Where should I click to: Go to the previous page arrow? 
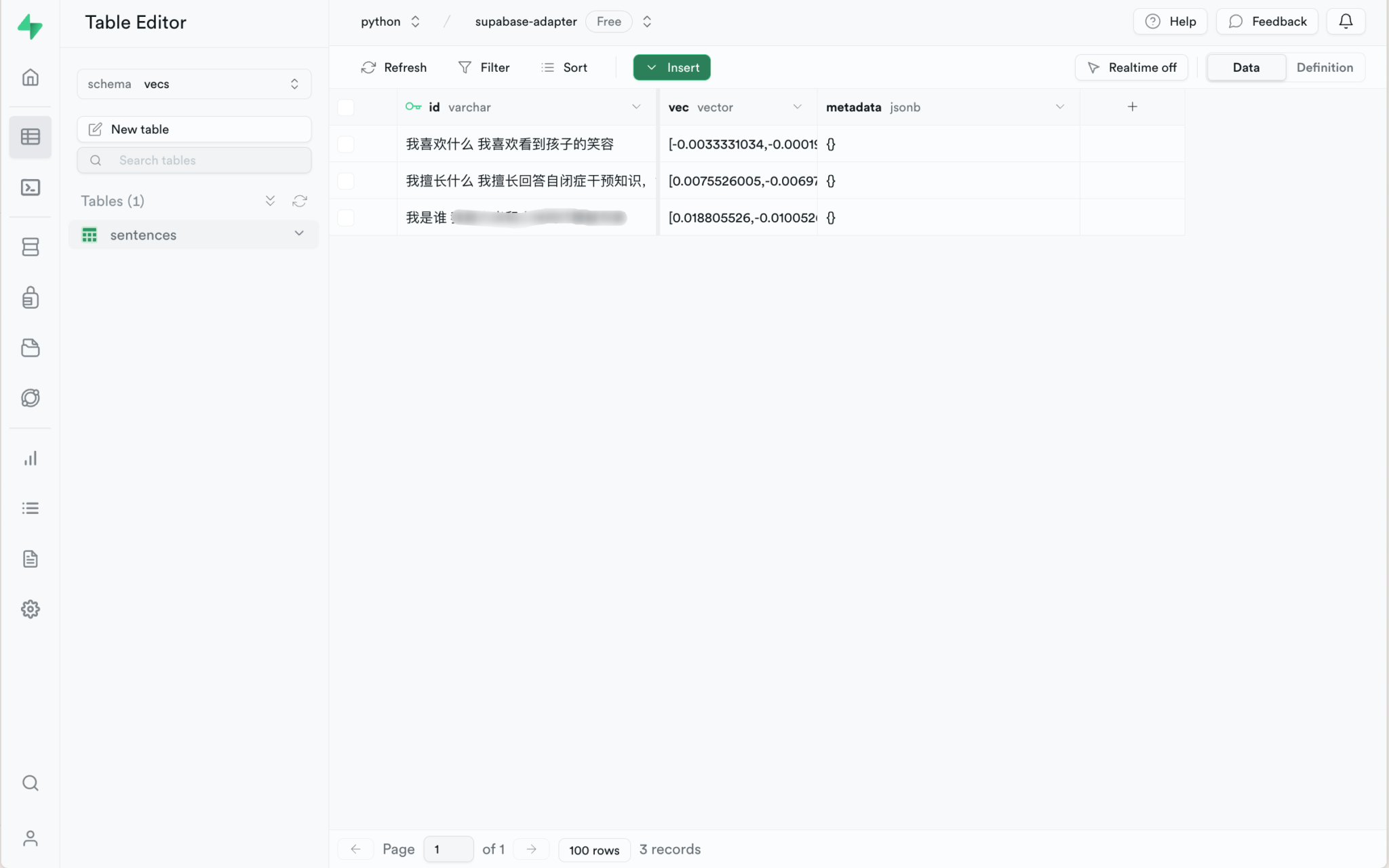pos(355,849)
